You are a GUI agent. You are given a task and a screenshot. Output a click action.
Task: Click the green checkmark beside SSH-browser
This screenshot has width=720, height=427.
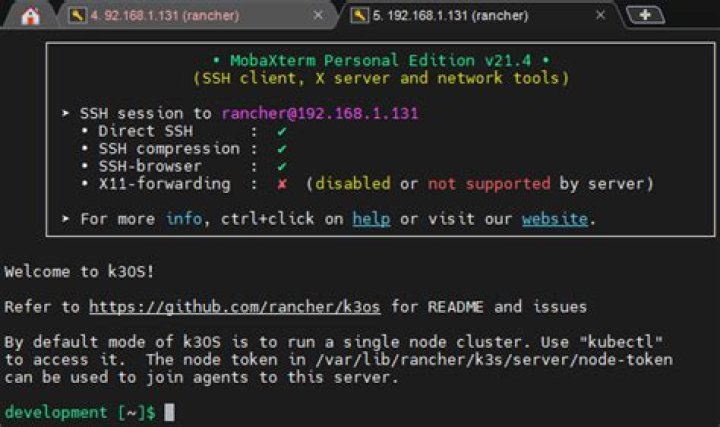282,166
